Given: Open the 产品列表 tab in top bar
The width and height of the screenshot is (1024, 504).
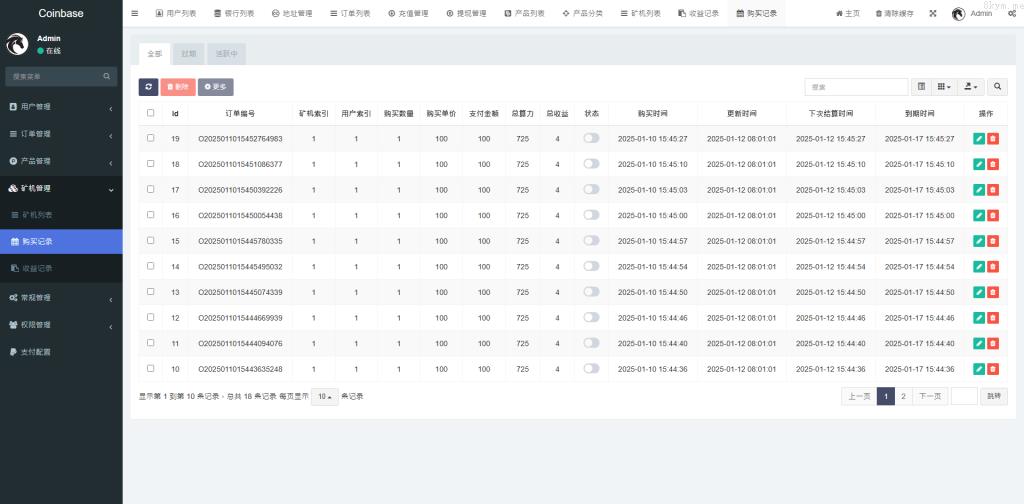Looking at the screenshot, I should pyautogui.click(x=525, y=14).
